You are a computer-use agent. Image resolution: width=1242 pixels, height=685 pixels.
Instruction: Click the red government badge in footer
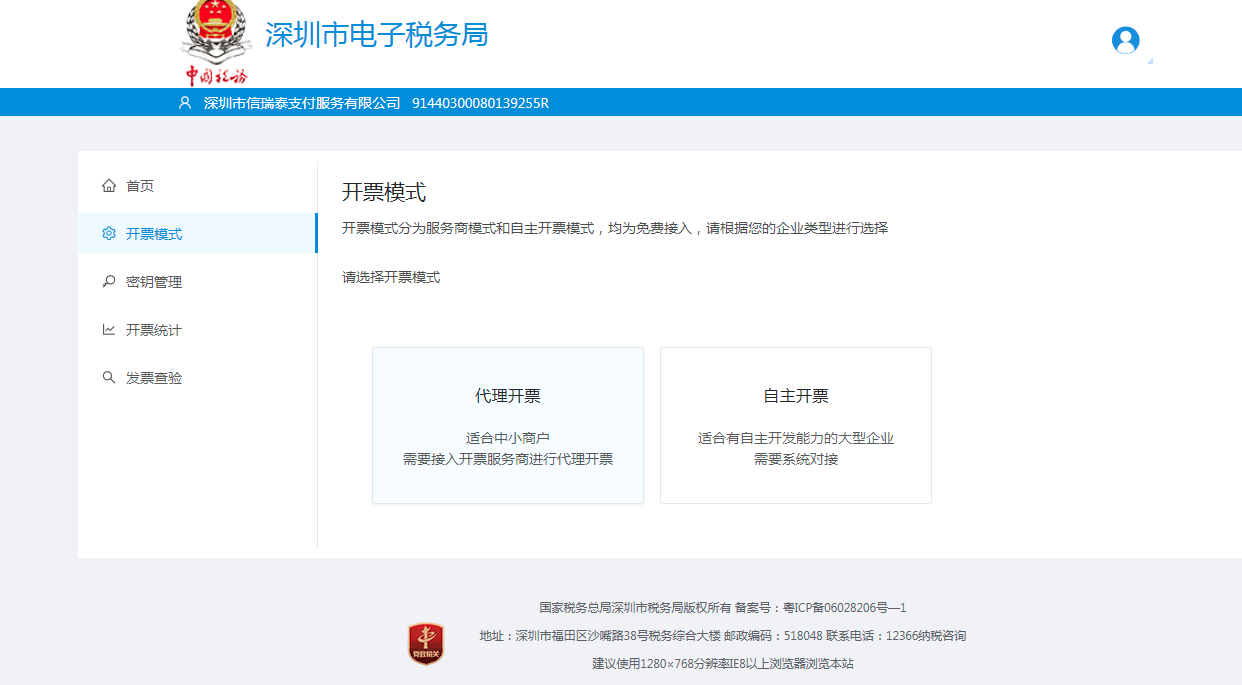click(x=426, y=643)
